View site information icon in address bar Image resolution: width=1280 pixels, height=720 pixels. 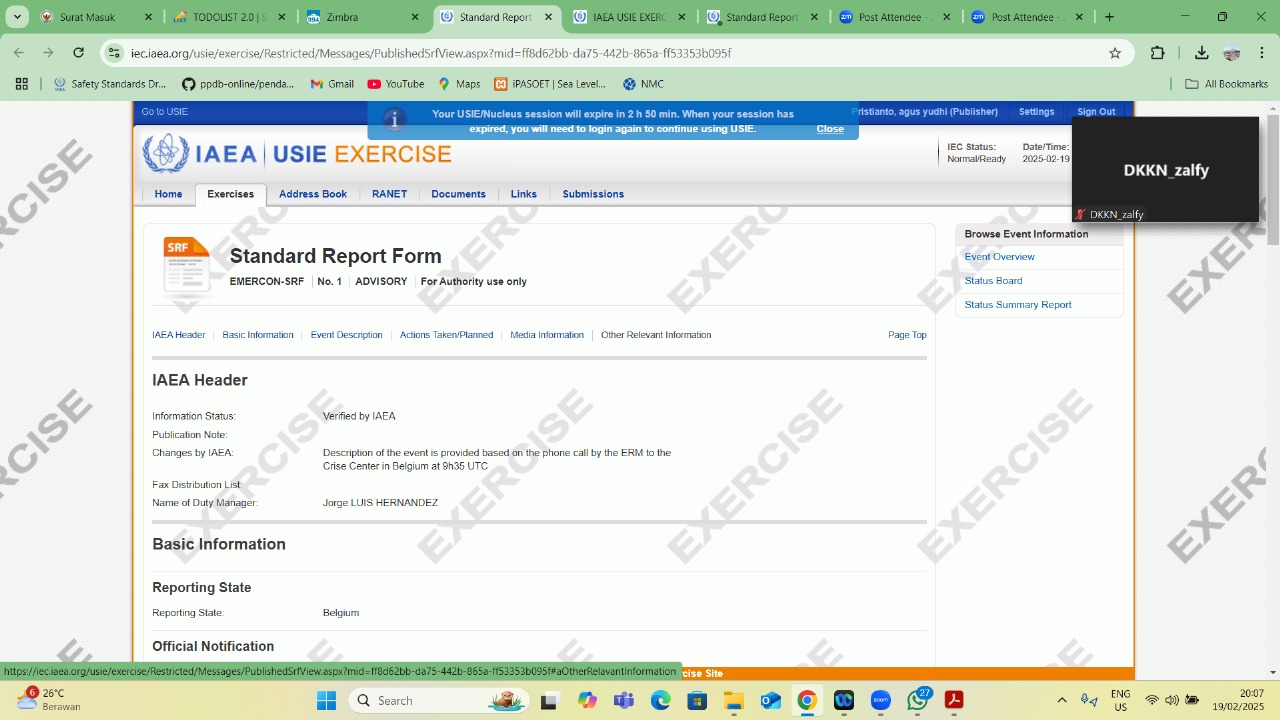[x=114, y=53]
